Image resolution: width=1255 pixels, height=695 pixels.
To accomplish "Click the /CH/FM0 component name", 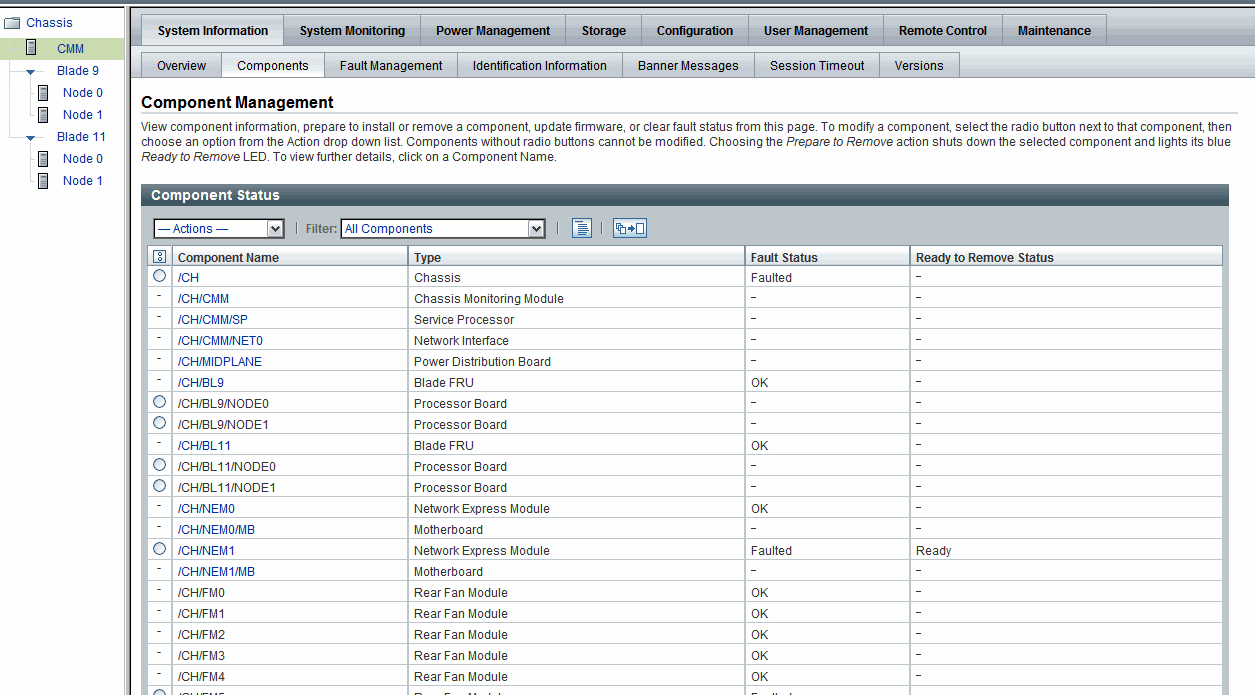I will (x=201, y=593).
